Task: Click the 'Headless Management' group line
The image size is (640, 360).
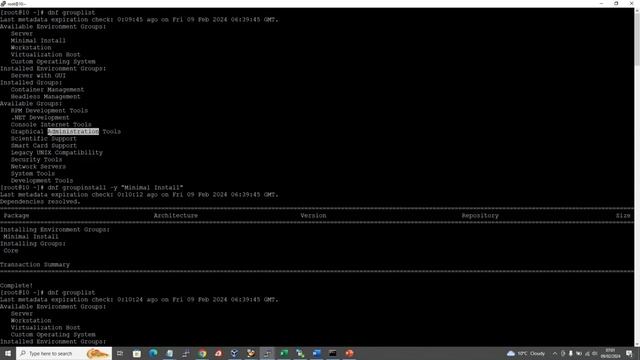Action: pyautogui.click(x=45, y=96)
